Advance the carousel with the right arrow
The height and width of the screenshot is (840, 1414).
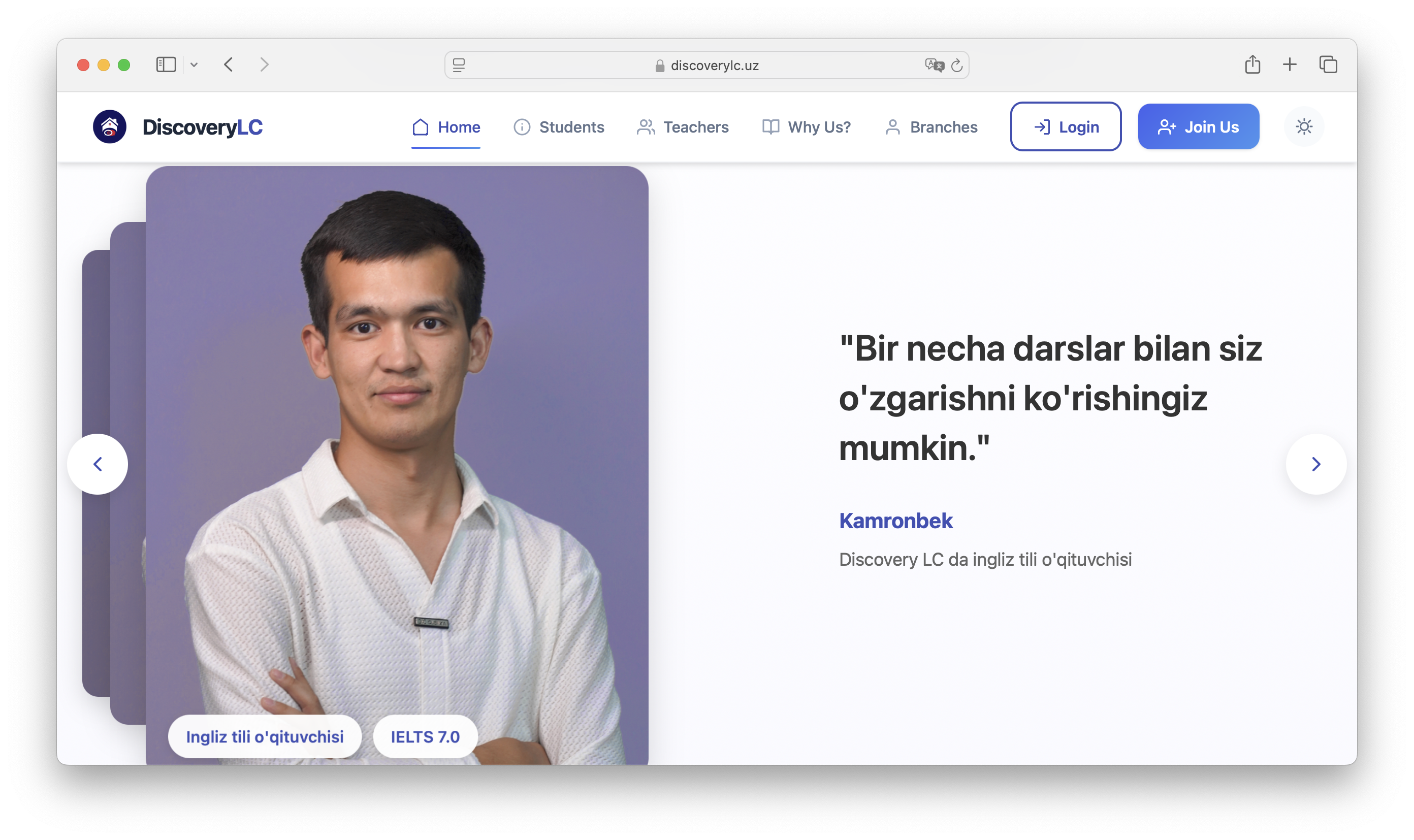pyautogui.click(x=1316, y=464)
